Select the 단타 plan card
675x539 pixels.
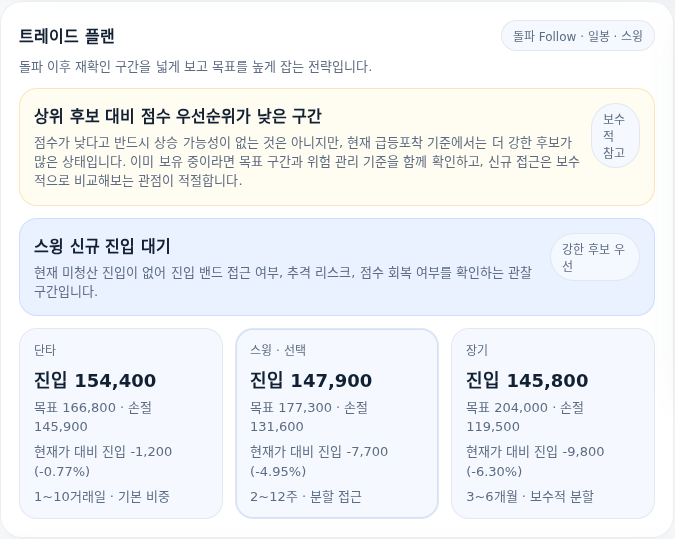[121, 424]
